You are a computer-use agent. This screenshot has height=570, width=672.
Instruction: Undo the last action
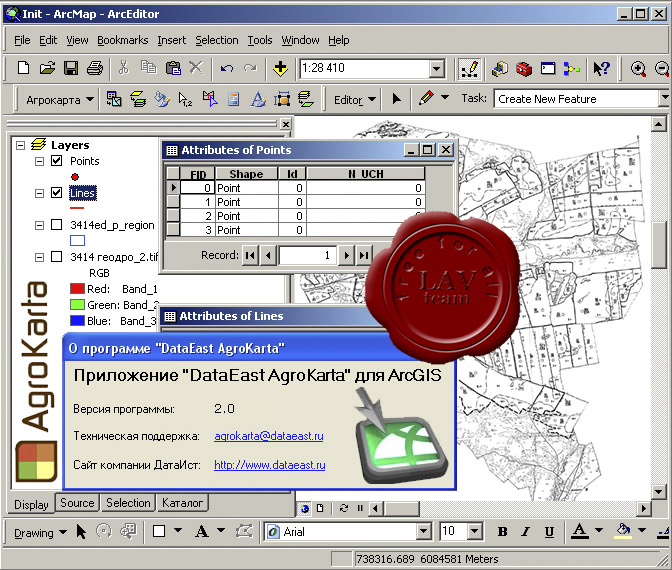click(227, 68)
